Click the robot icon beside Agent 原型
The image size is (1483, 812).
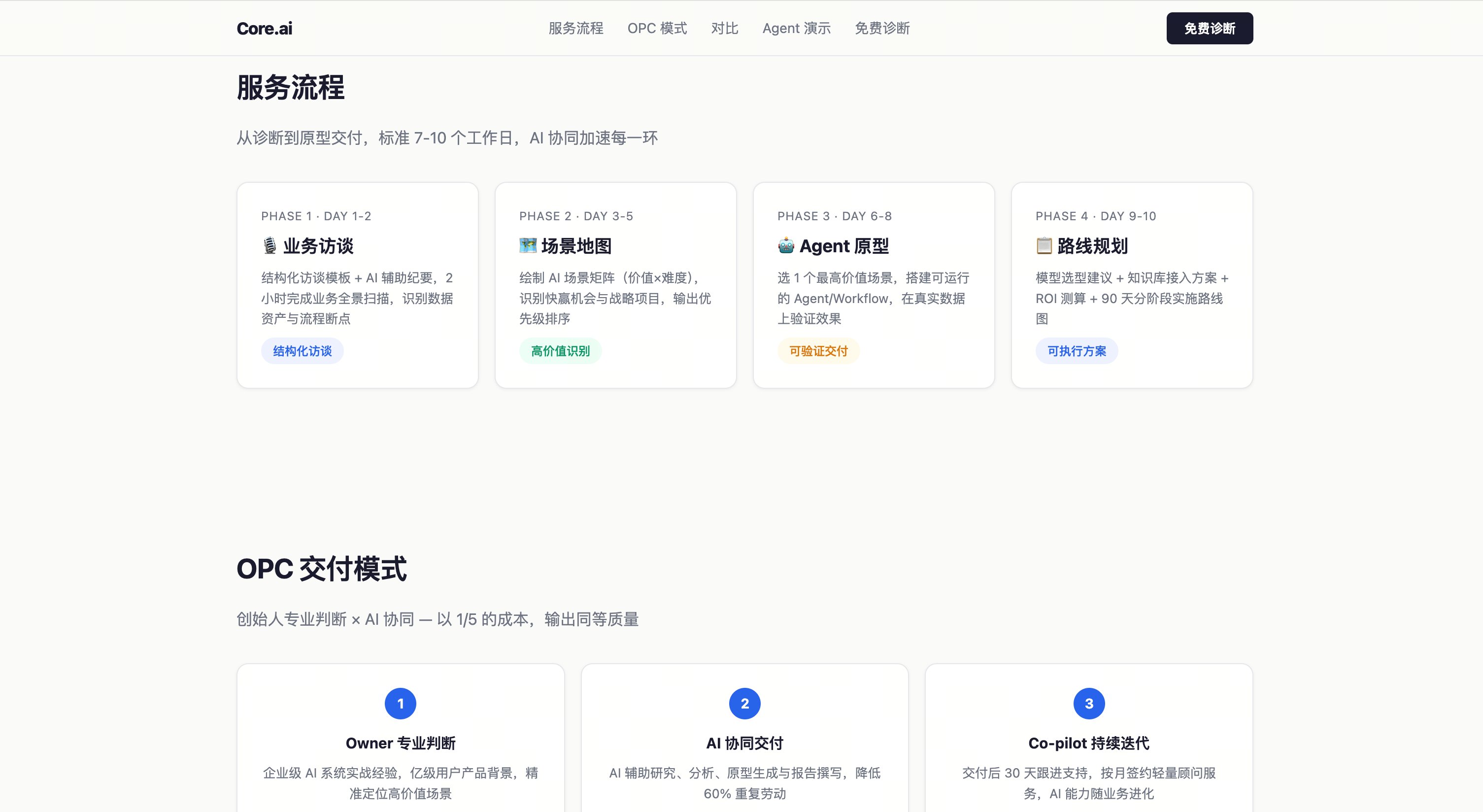click(x=786, y=246)
